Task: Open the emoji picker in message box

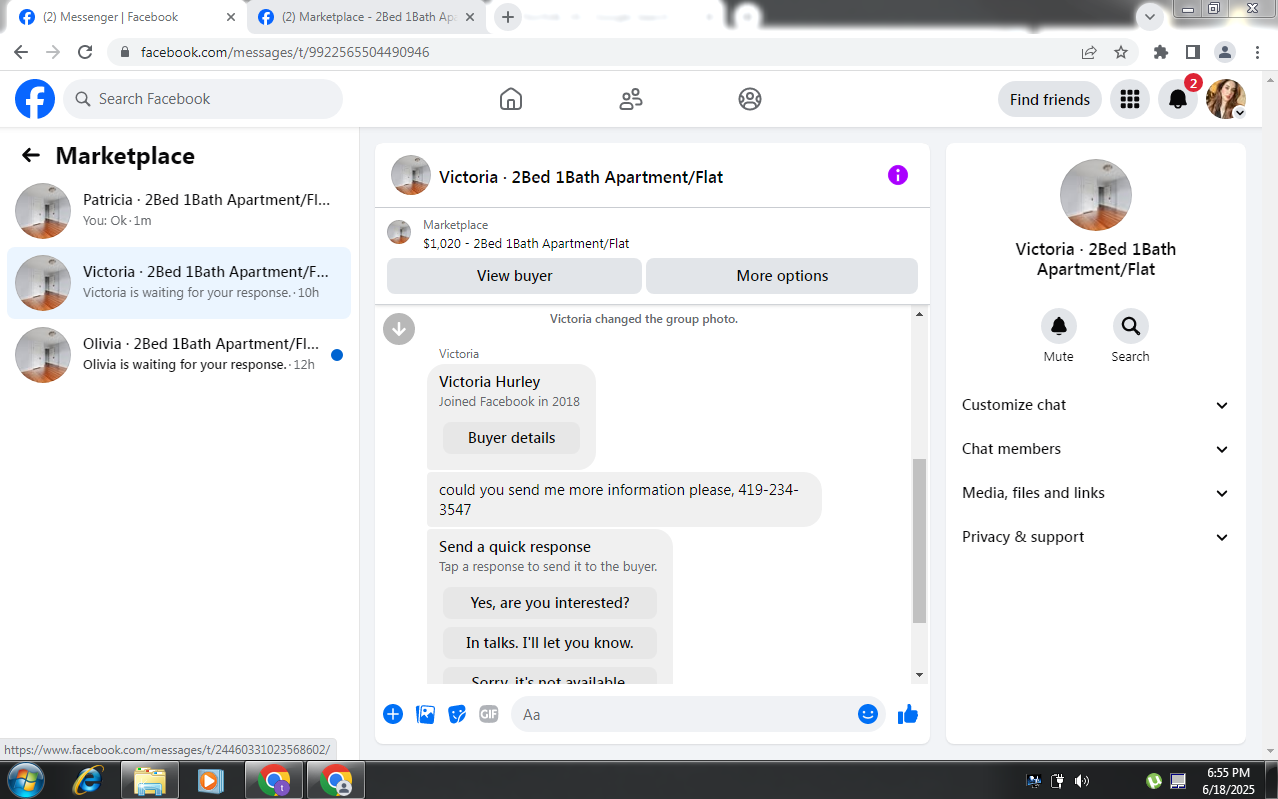Action: 868,714
